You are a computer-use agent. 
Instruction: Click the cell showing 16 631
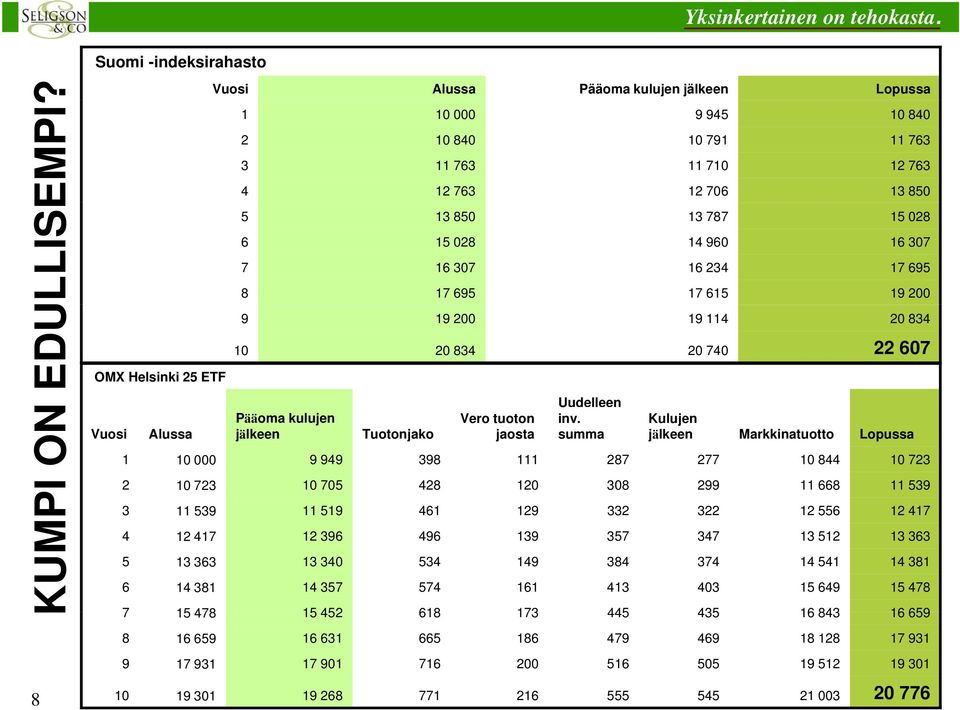pyautogui.click(x=323, y=638)
